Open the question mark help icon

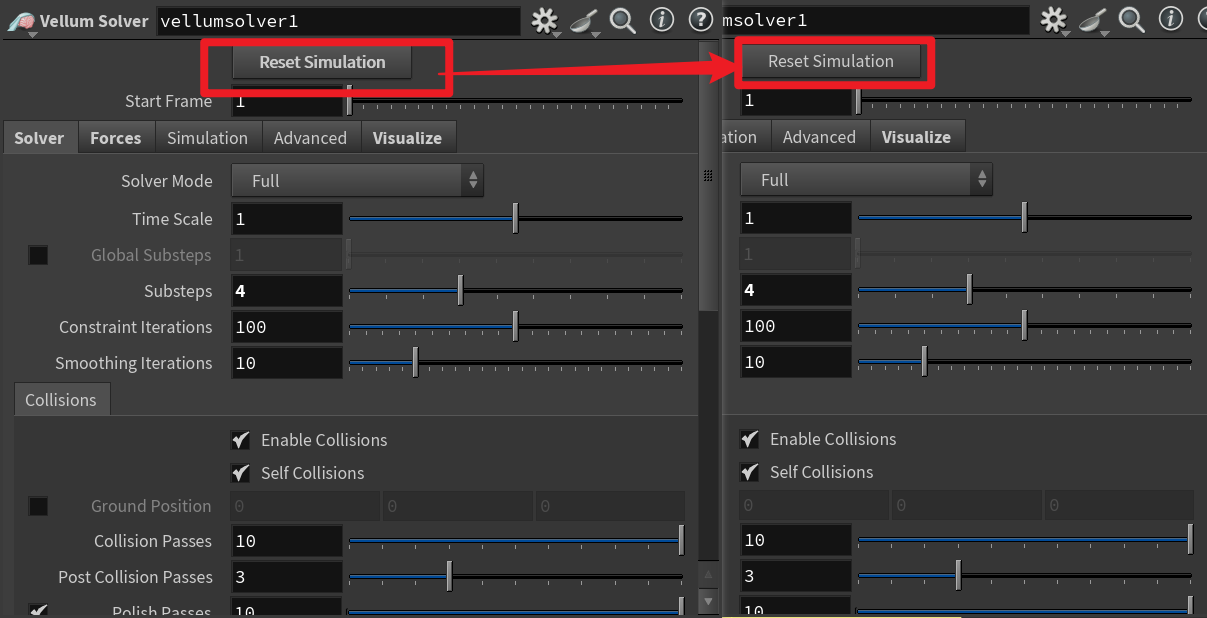(x=701, y=20)
